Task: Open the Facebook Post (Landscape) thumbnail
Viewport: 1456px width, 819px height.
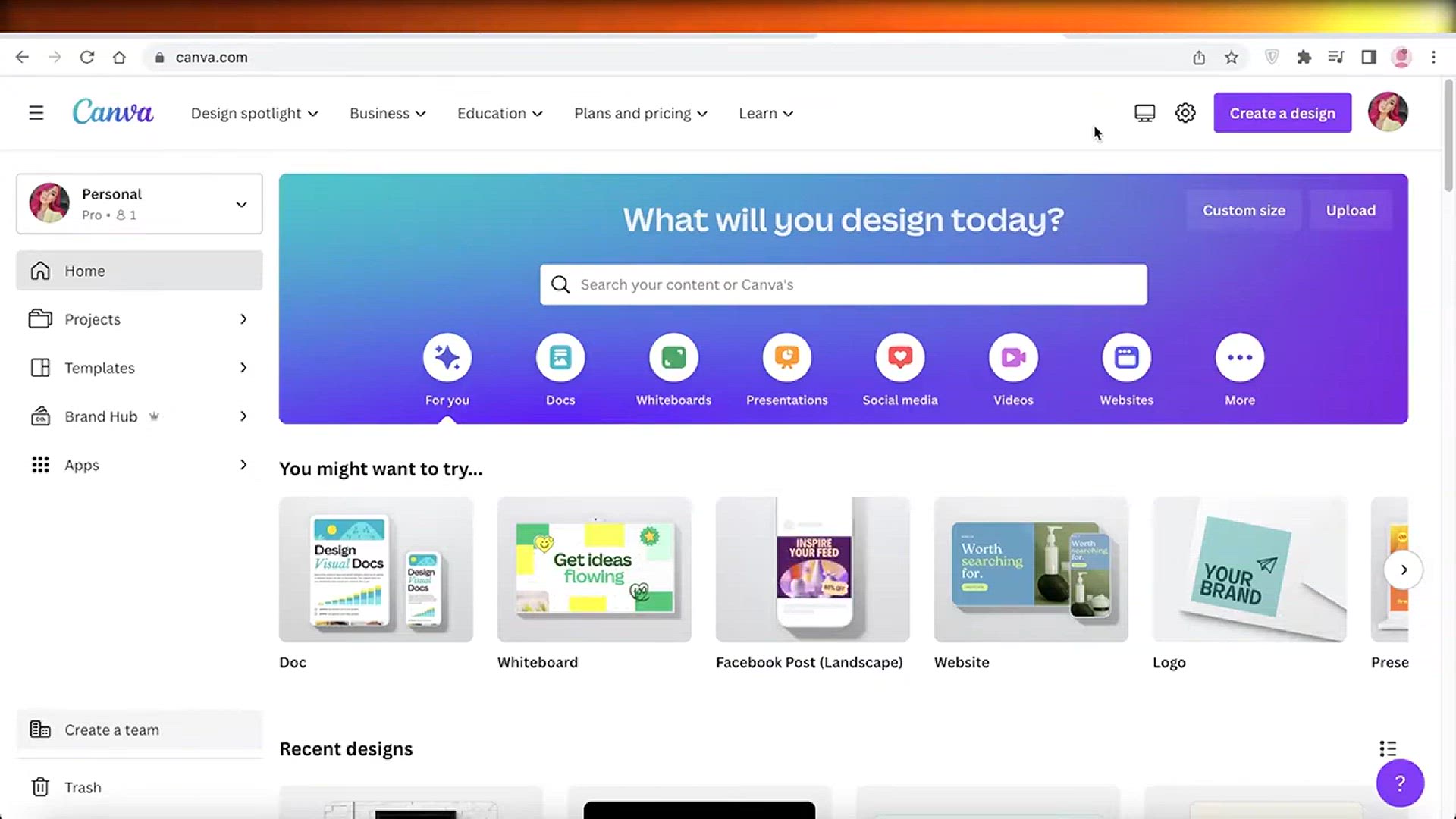Action: point(813,570)
